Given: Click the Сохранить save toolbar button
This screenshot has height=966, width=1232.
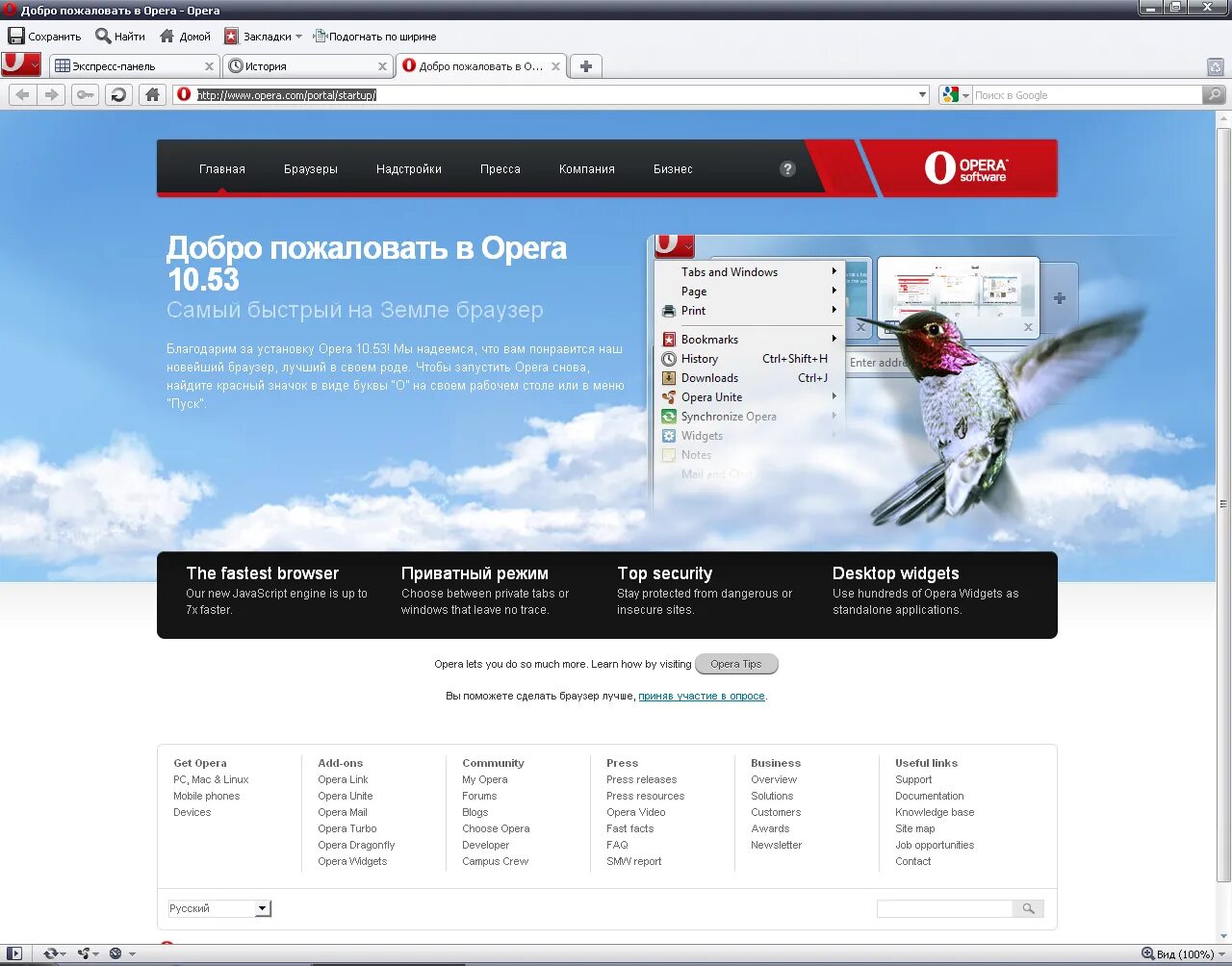Looking at the screenshot, I should 44,37.
